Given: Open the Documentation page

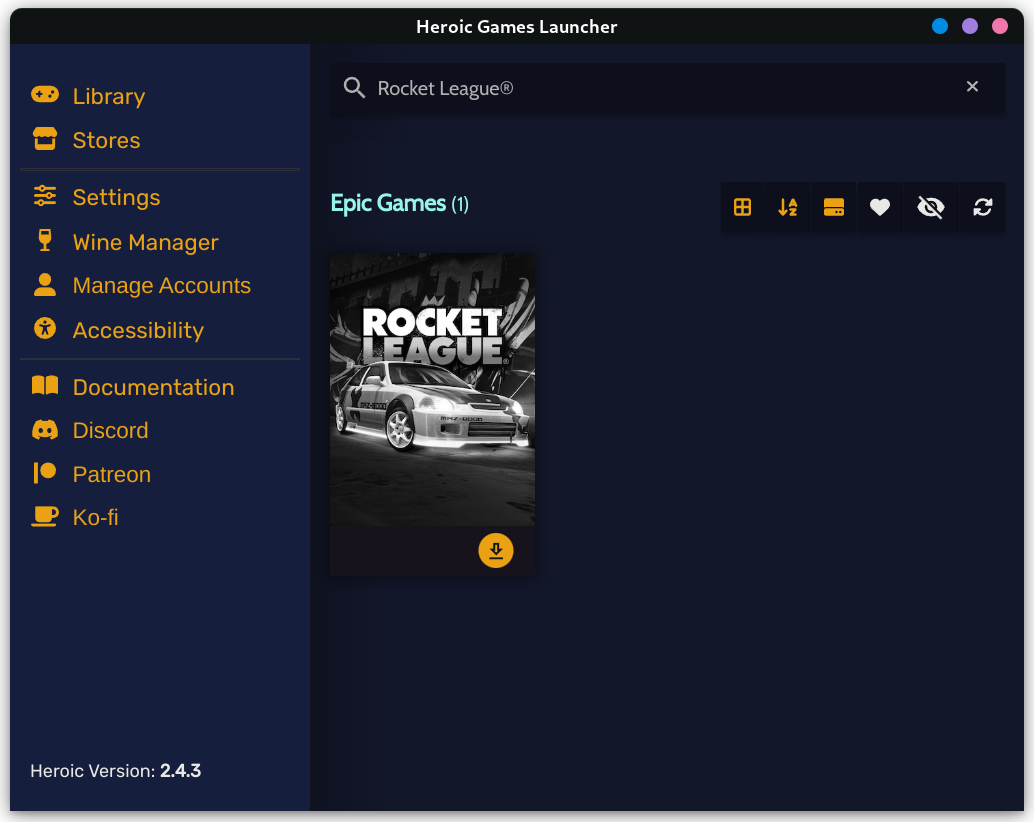Looking at the screenshot, I should click(x=153, y=386).
